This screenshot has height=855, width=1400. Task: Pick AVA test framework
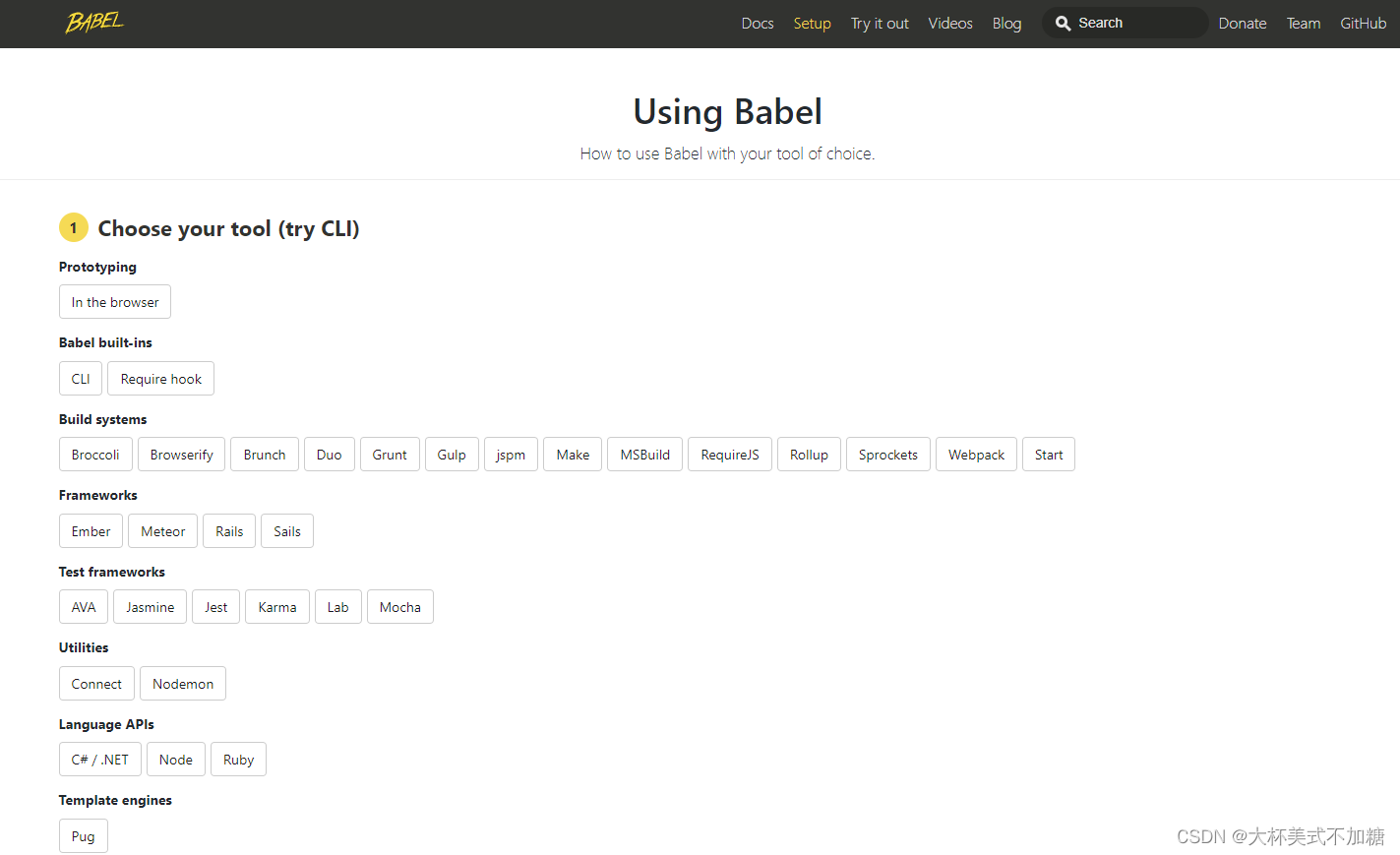tap(84, 607)
